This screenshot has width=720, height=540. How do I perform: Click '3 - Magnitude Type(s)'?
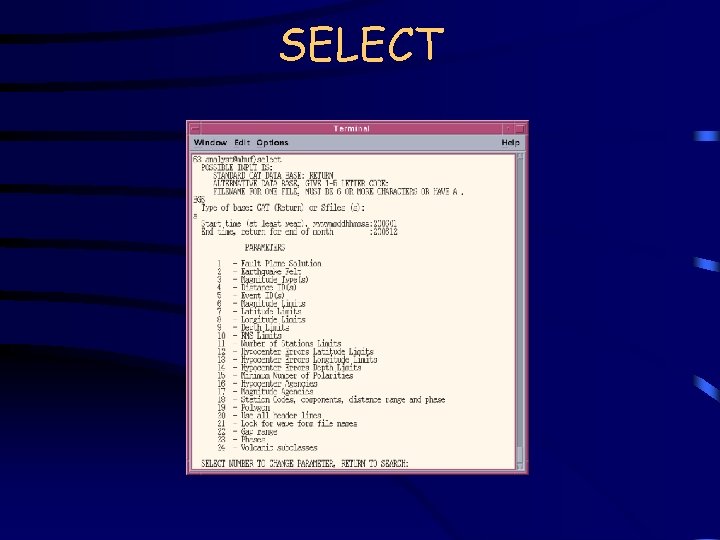tap(263, 280)
